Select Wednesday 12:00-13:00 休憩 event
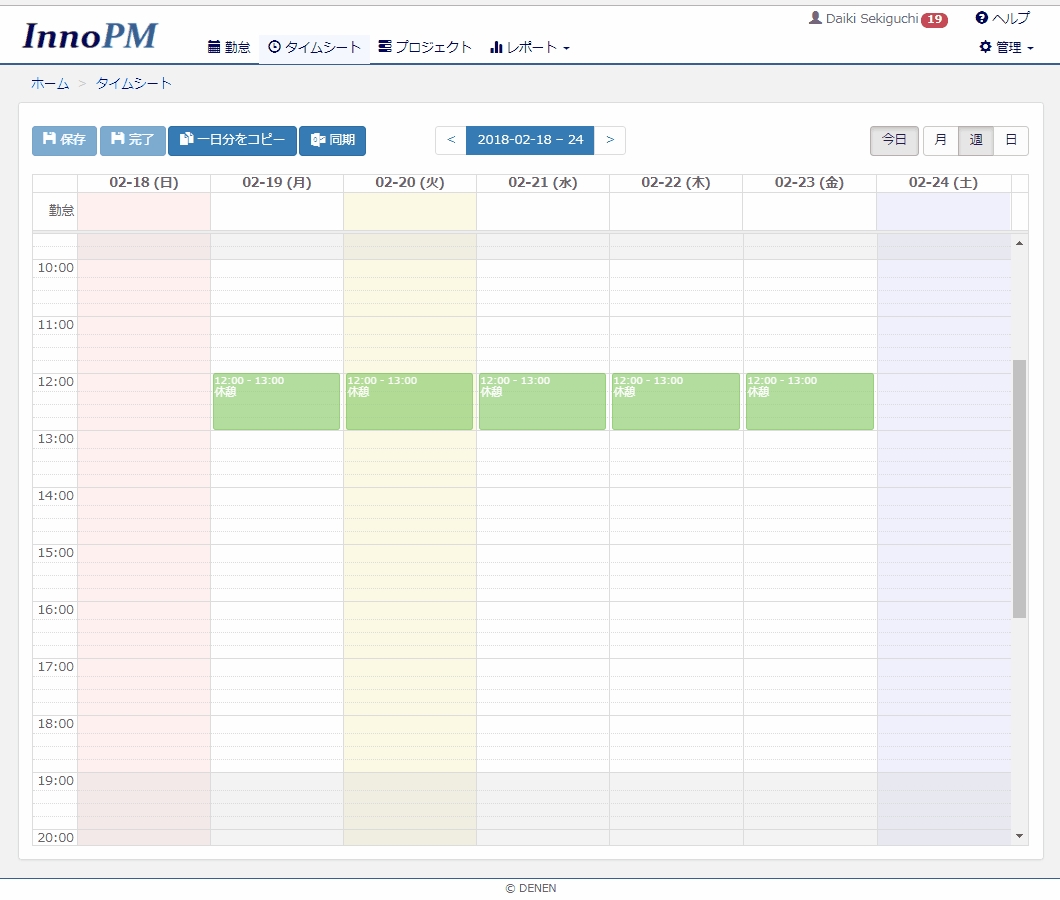The width and height of the screenshot is (1060, 900). 542,402
